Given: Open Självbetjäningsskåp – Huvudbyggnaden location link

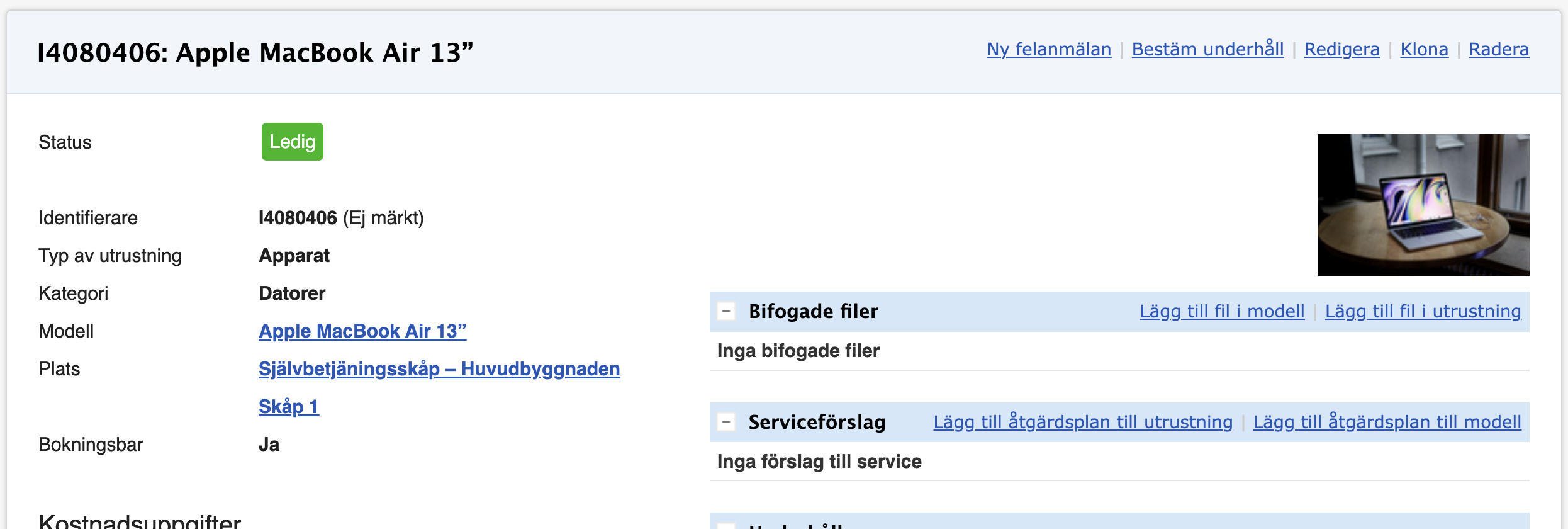Looking at the screenshot, I should pyautogui.click(x=439, y=369).
